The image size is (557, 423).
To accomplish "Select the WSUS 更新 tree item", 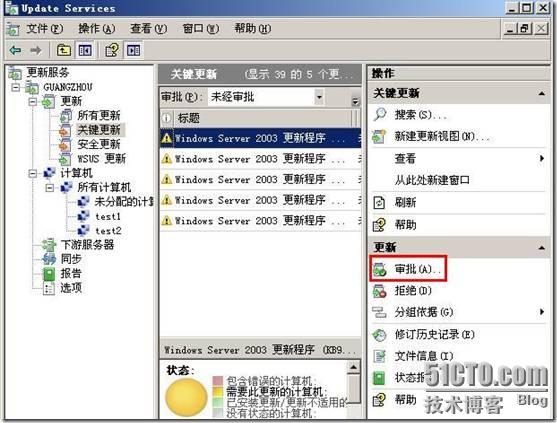I will [x=102, y=158].
